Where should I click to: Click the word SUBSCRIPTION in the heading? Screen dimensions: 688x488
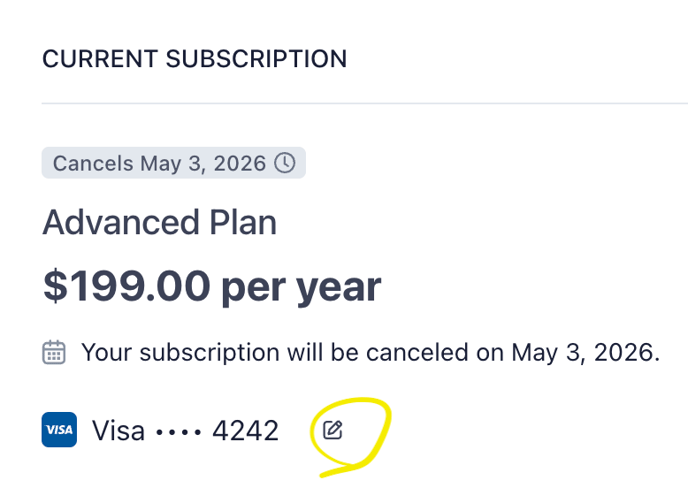(x=256, y=59)
